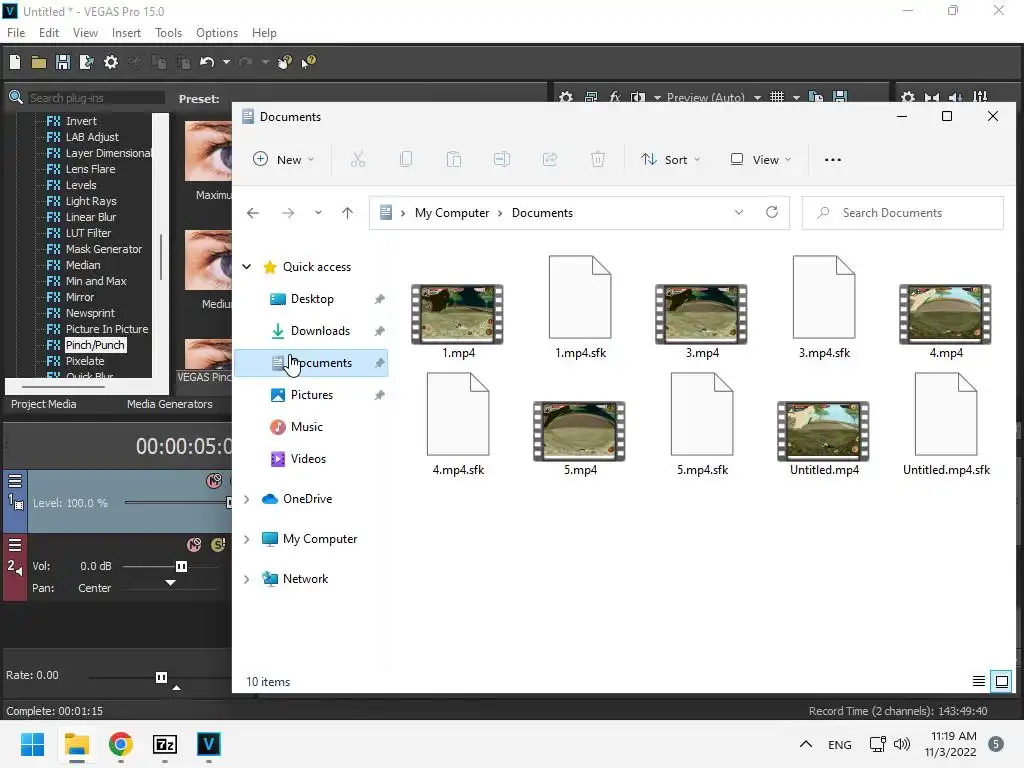The height and width of the screenshot is (768, 1024).
Task: Toggle mute on video track 1
Action: [x=214, y=481]
